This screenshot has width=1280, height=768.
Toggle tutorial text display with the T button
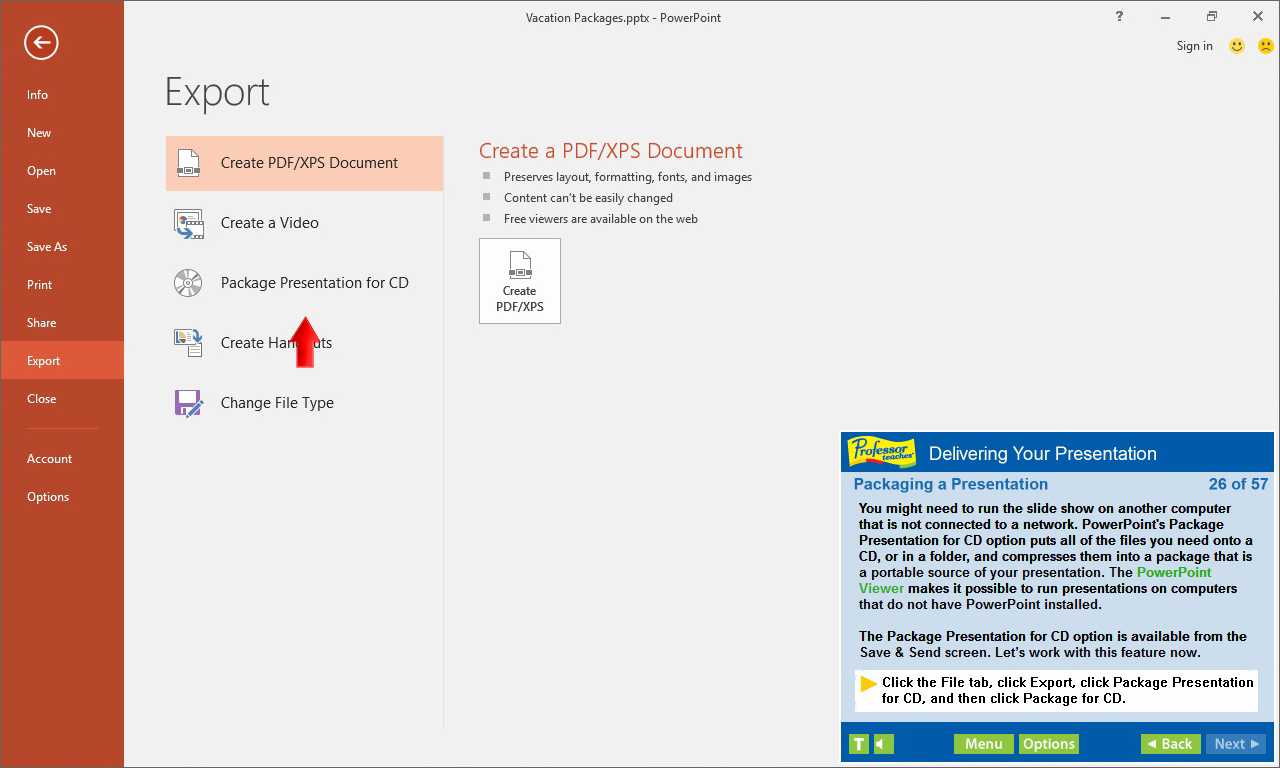point(858,743)
